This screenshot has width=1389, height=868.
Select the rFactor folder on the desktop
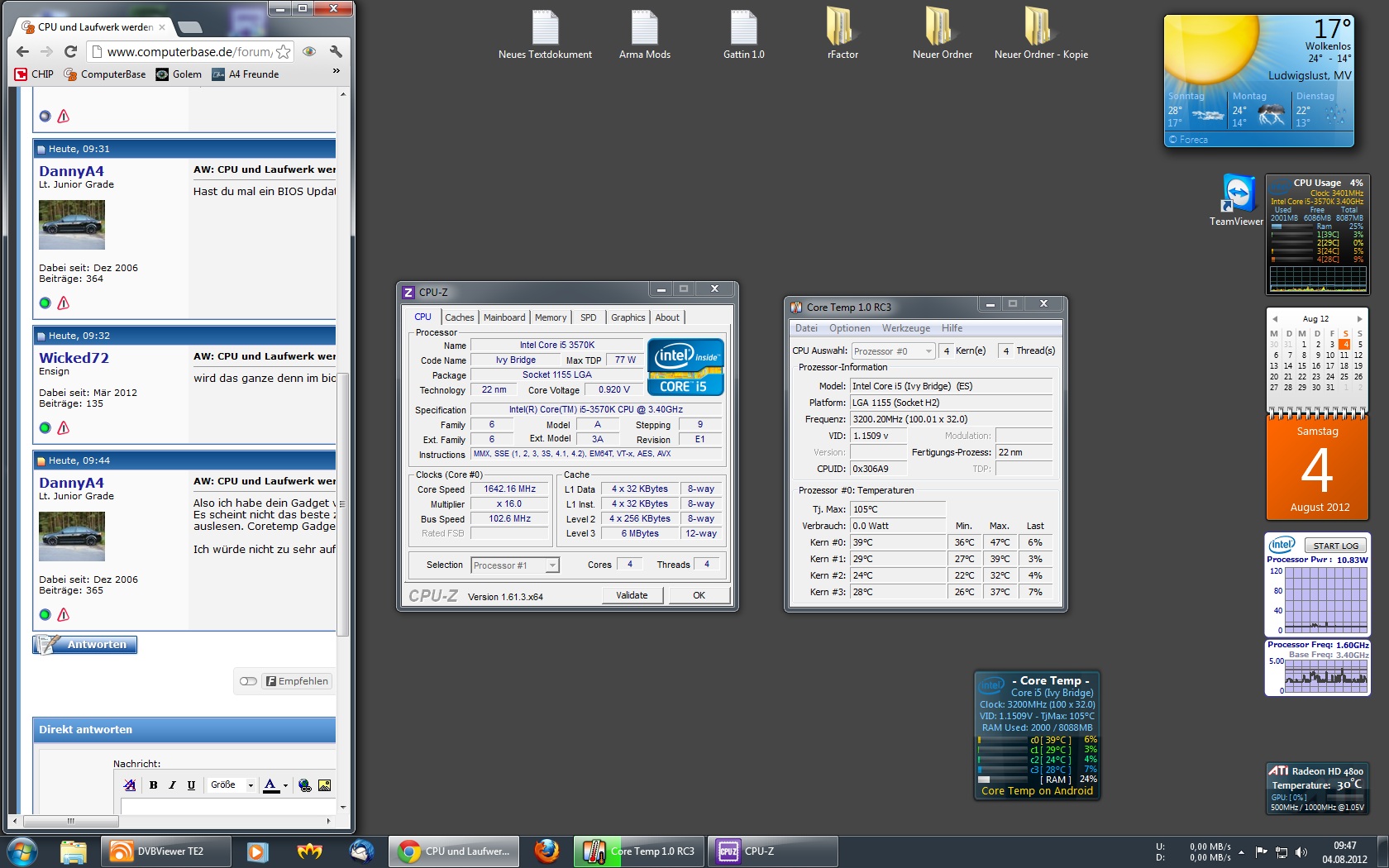tap(842, 34)
